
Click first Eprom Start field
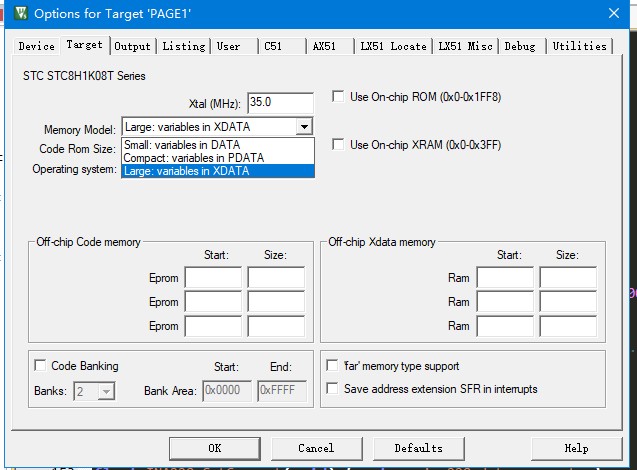(213, 278)
